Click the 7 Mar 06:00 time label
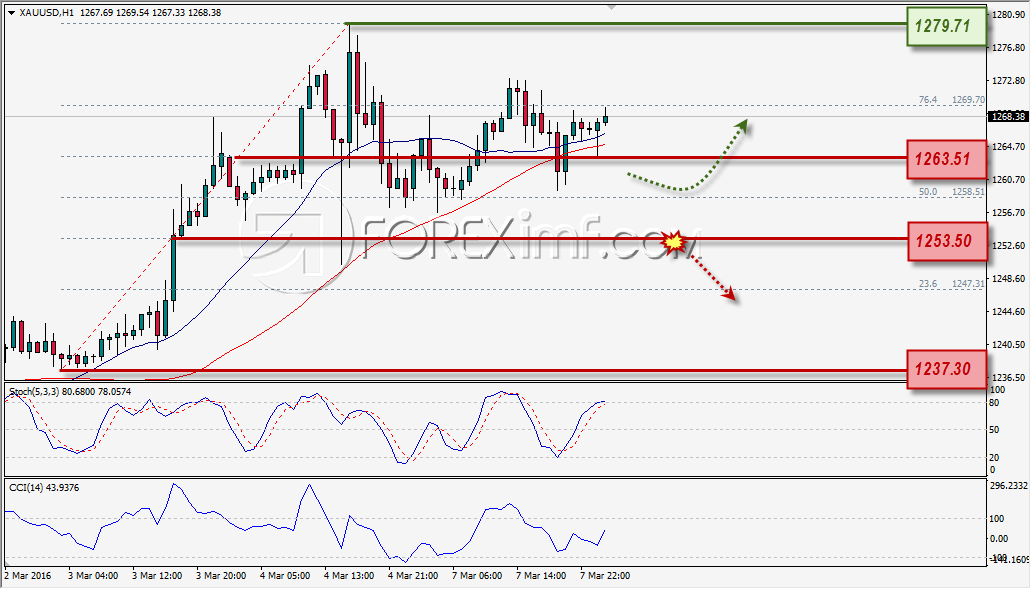The width and height of the screenshot is (1031, 589). [477, 576]
